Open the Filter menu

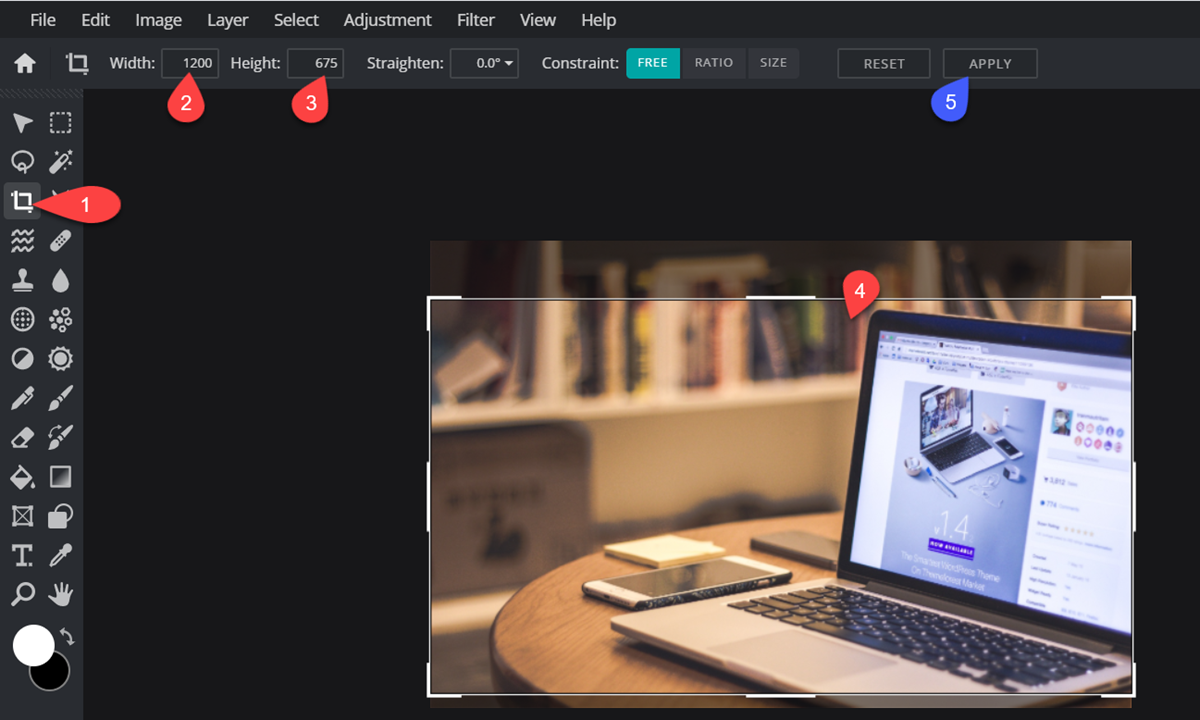tap(476, 20)
